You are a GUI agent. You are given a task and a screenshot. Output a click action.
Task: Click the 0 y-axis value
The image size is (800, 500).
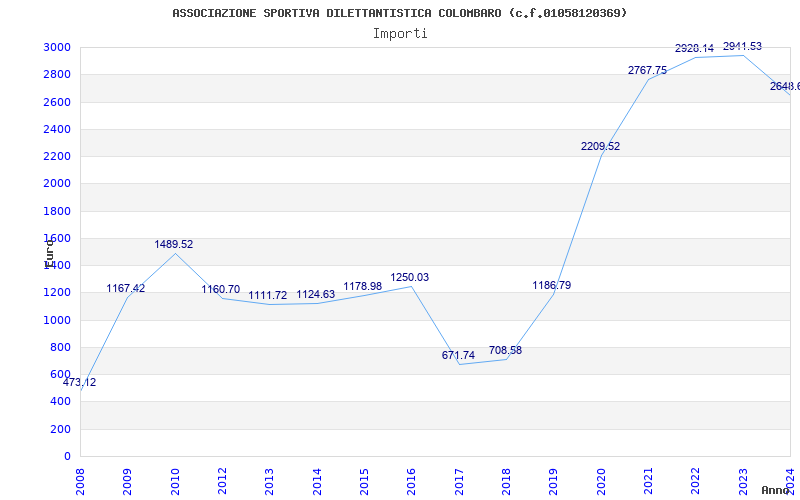[67, 456]
